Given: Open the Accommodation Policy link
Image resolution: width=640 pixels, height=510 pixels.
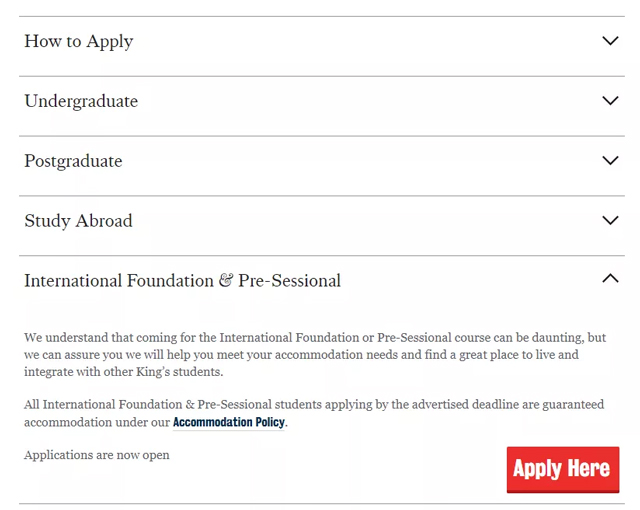Looking at the screenshot, I should pos(229,423).
